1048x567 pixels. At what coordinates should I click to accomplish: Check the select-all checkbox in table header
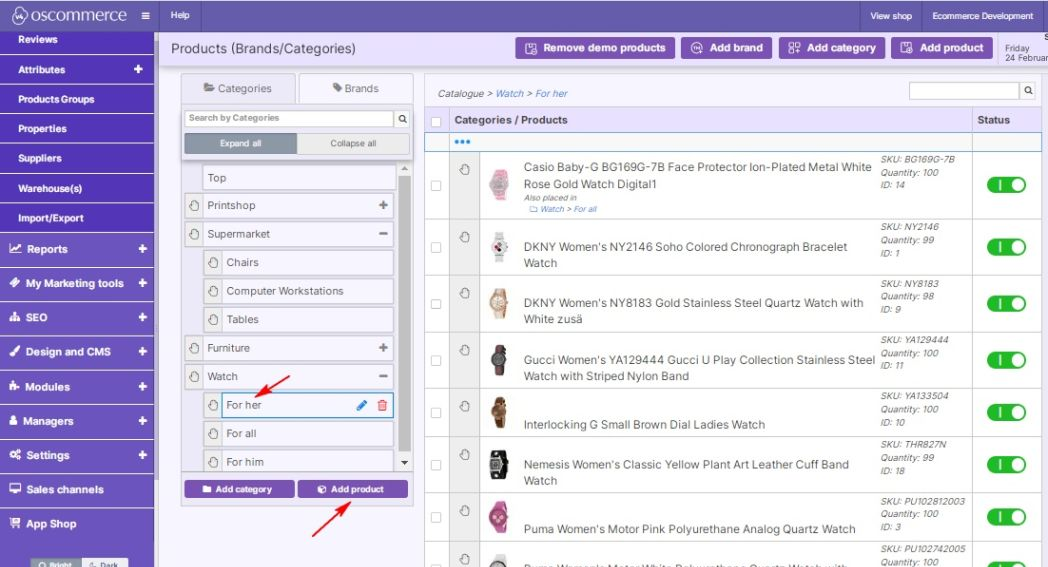click(x=436, y=122)
